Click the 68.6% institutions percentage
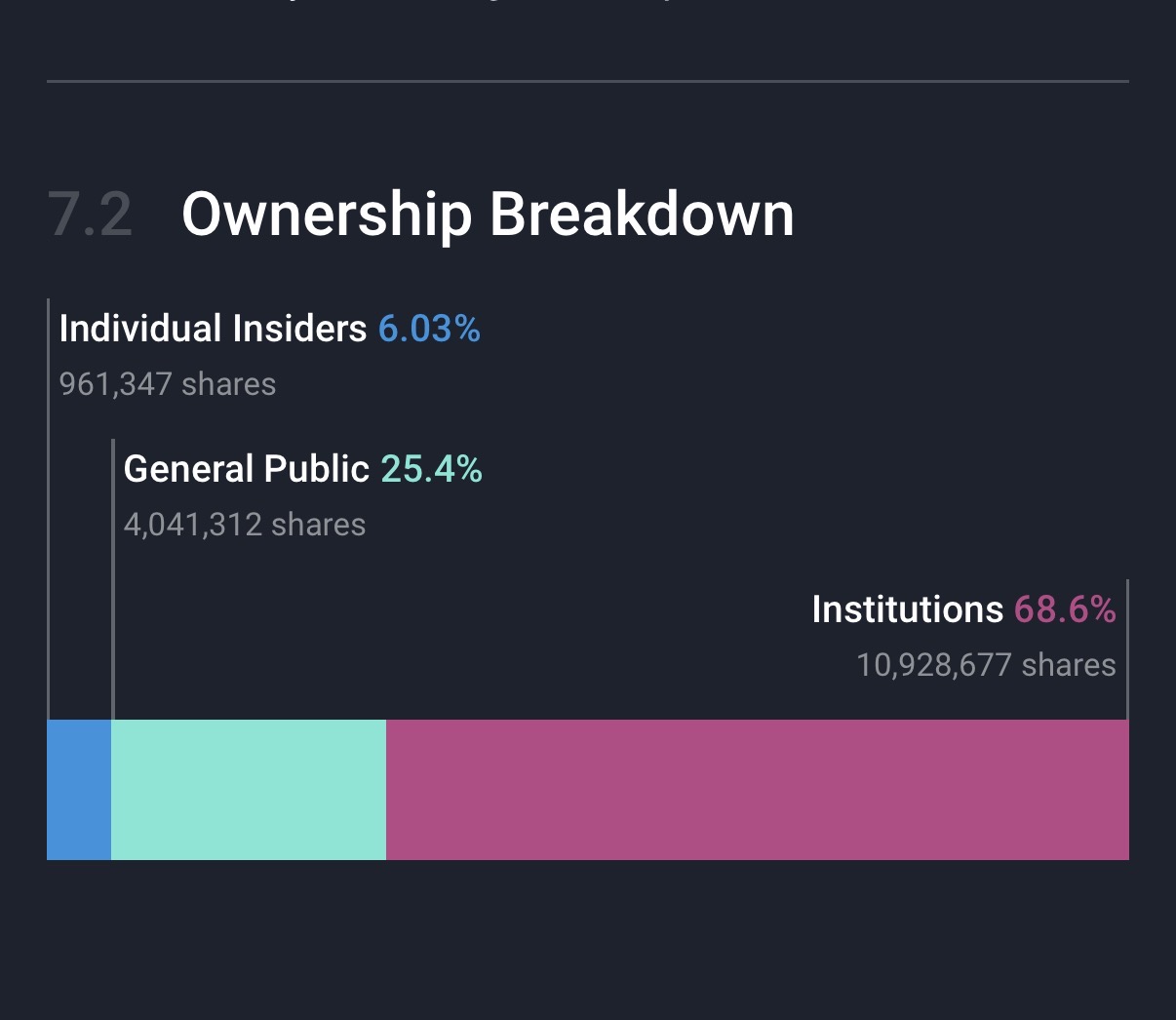This screenshot has height=1020, width=1176. pyautogui.click(x=1065, y=609)
